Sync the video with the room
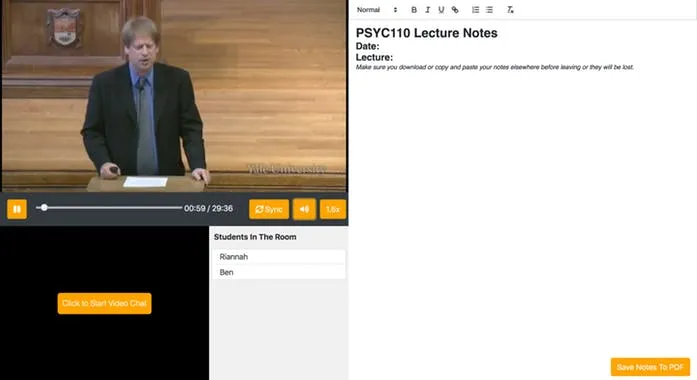 pyautogui.click(x=269, y=209)
